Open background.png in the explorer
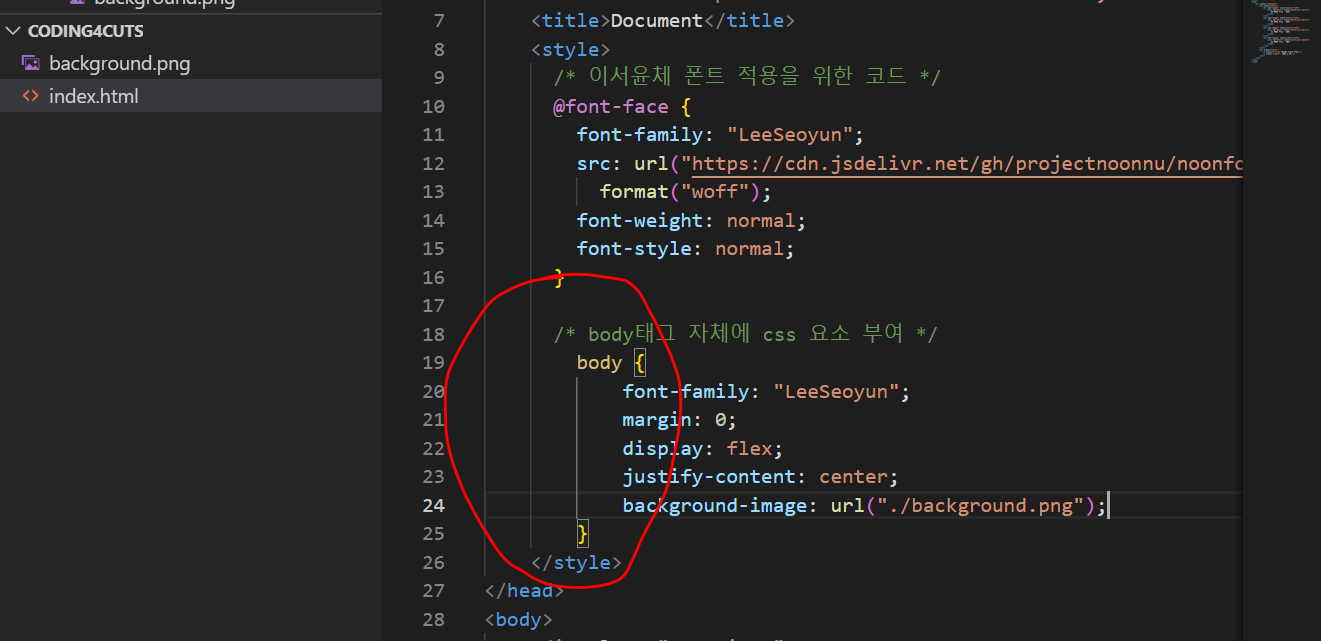Viewport: 1321px width, 641px height. pyautogui.click(x=119, y=63)
